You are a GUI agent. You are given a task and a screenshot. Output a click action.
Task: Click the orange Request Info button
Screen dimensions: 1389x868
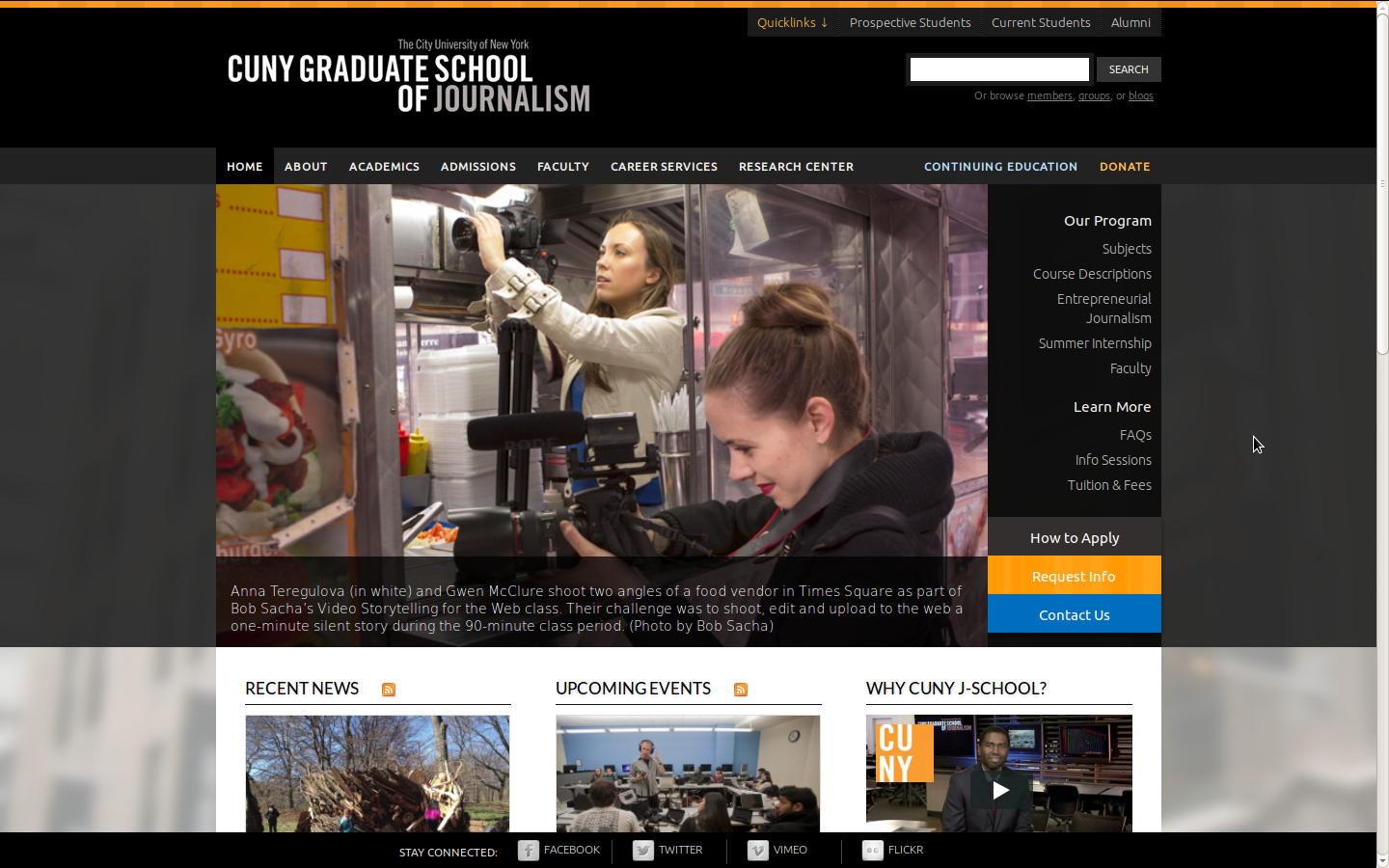click(x=1075, y=576)
